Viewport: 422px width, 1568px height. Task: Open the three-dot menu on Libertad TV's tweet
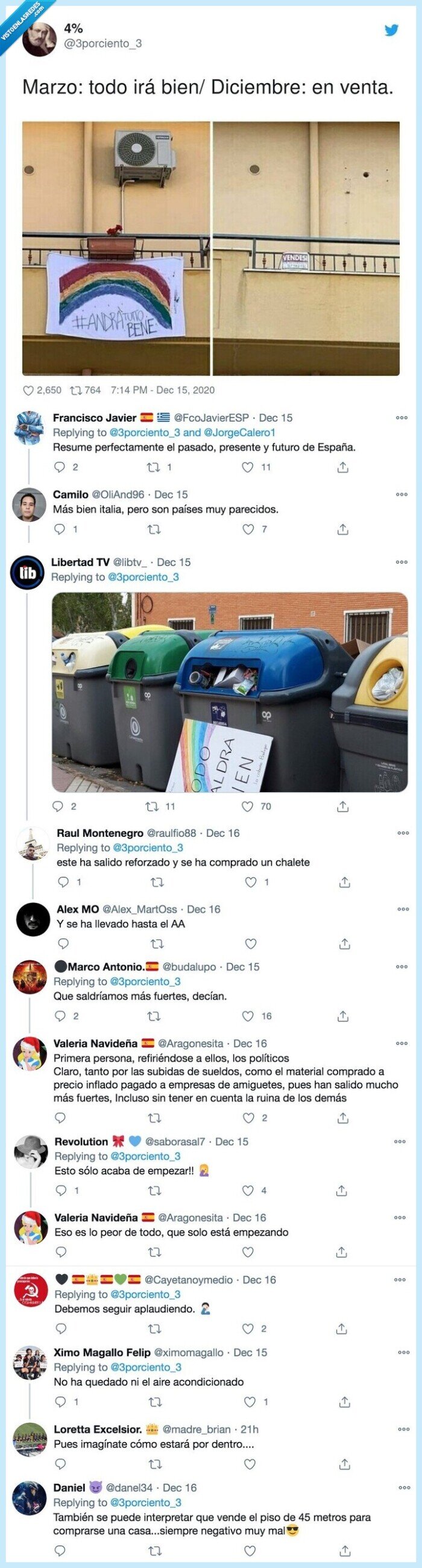(402, 562)
